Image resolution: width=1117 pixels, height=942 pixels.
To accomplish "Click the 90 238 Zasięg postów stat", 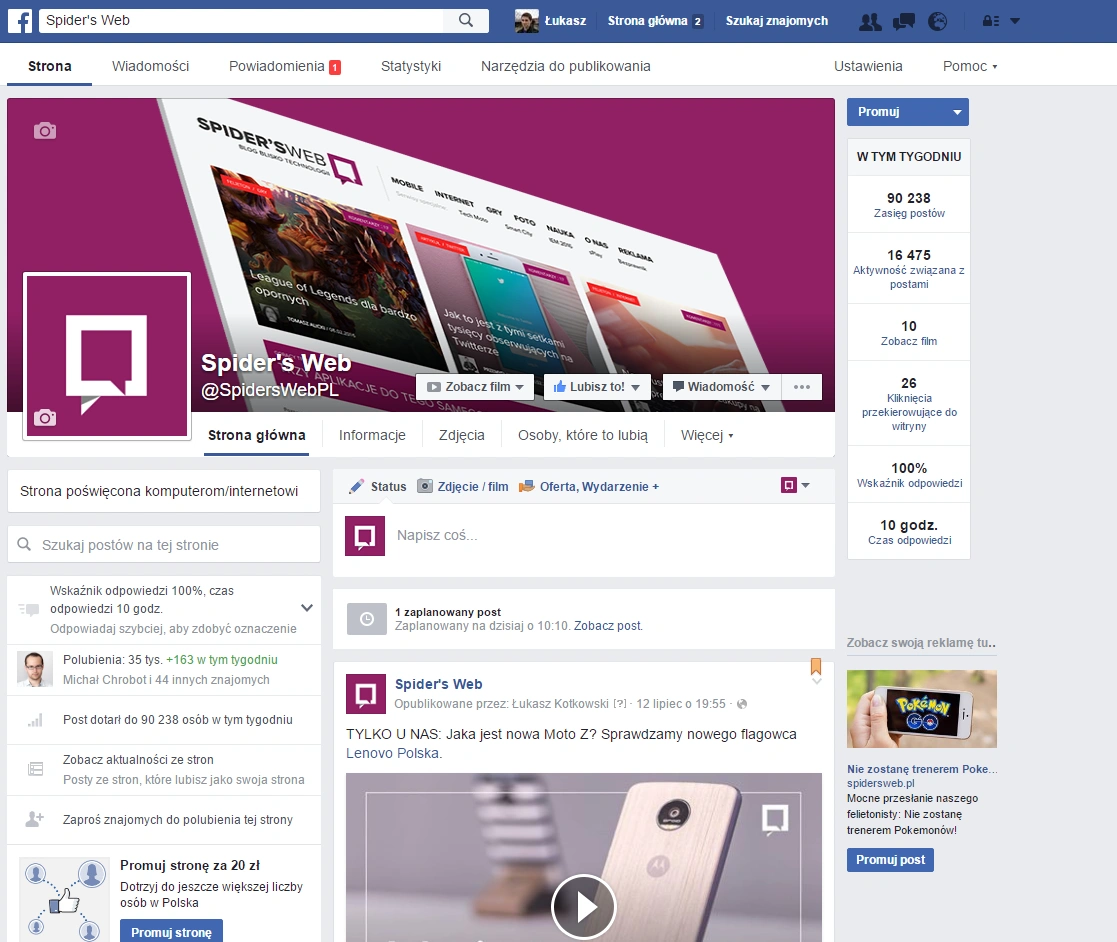I will (909, 205).
